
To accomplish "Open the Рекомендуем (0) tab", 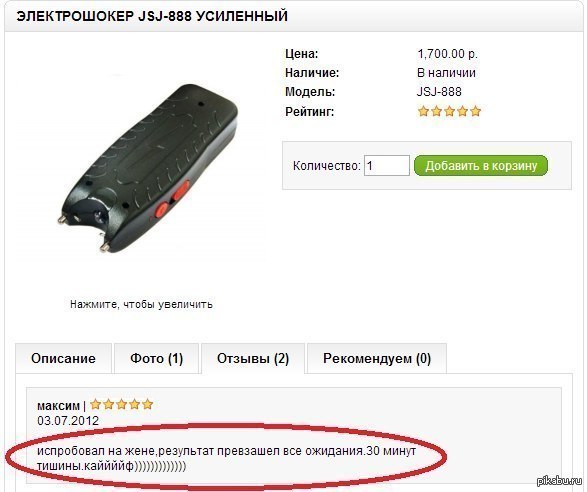I will coord(377,358).
